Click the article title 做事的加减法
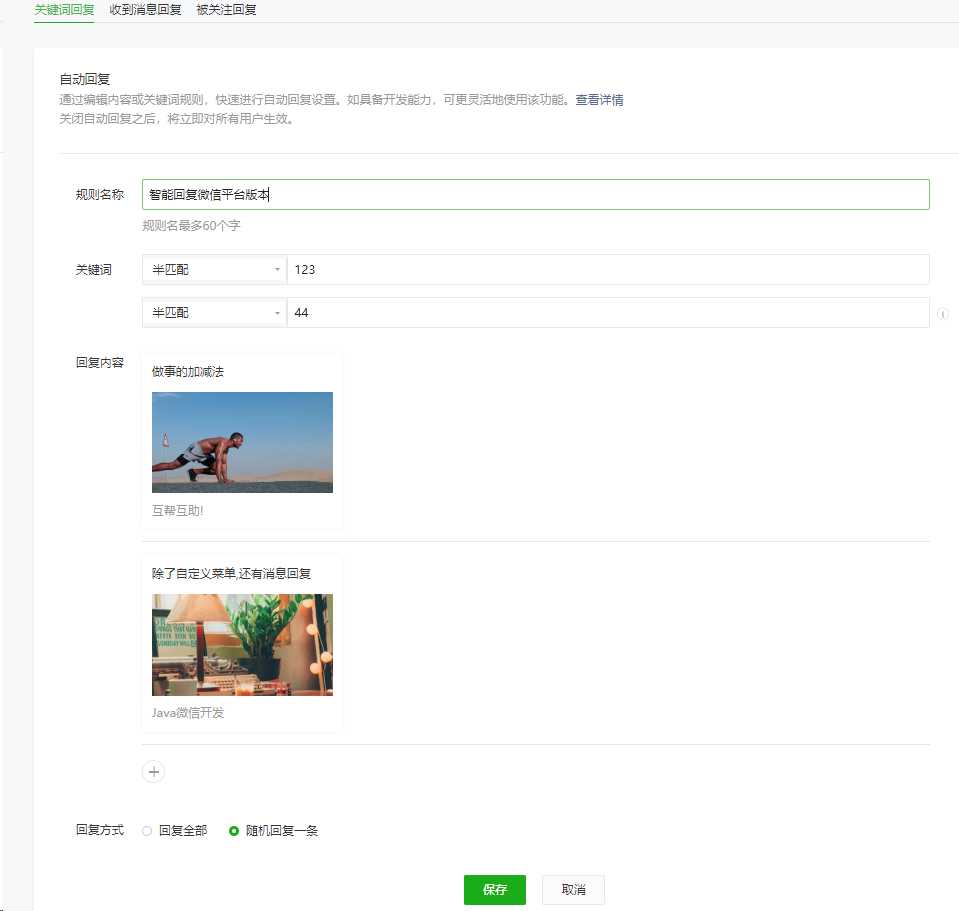Screen dimensions: 959x911 pyautogui.click(x=188, y=372)
